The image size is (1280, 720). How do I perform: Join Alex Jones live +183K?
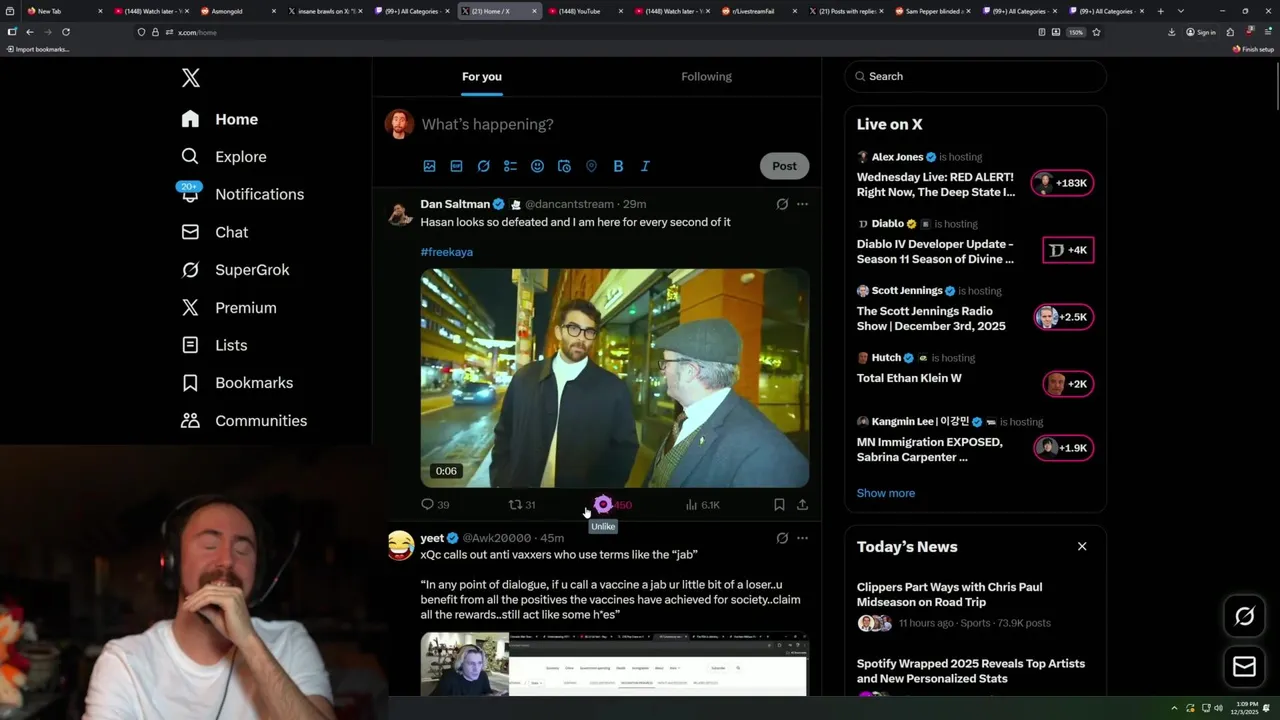(1064, 183)
